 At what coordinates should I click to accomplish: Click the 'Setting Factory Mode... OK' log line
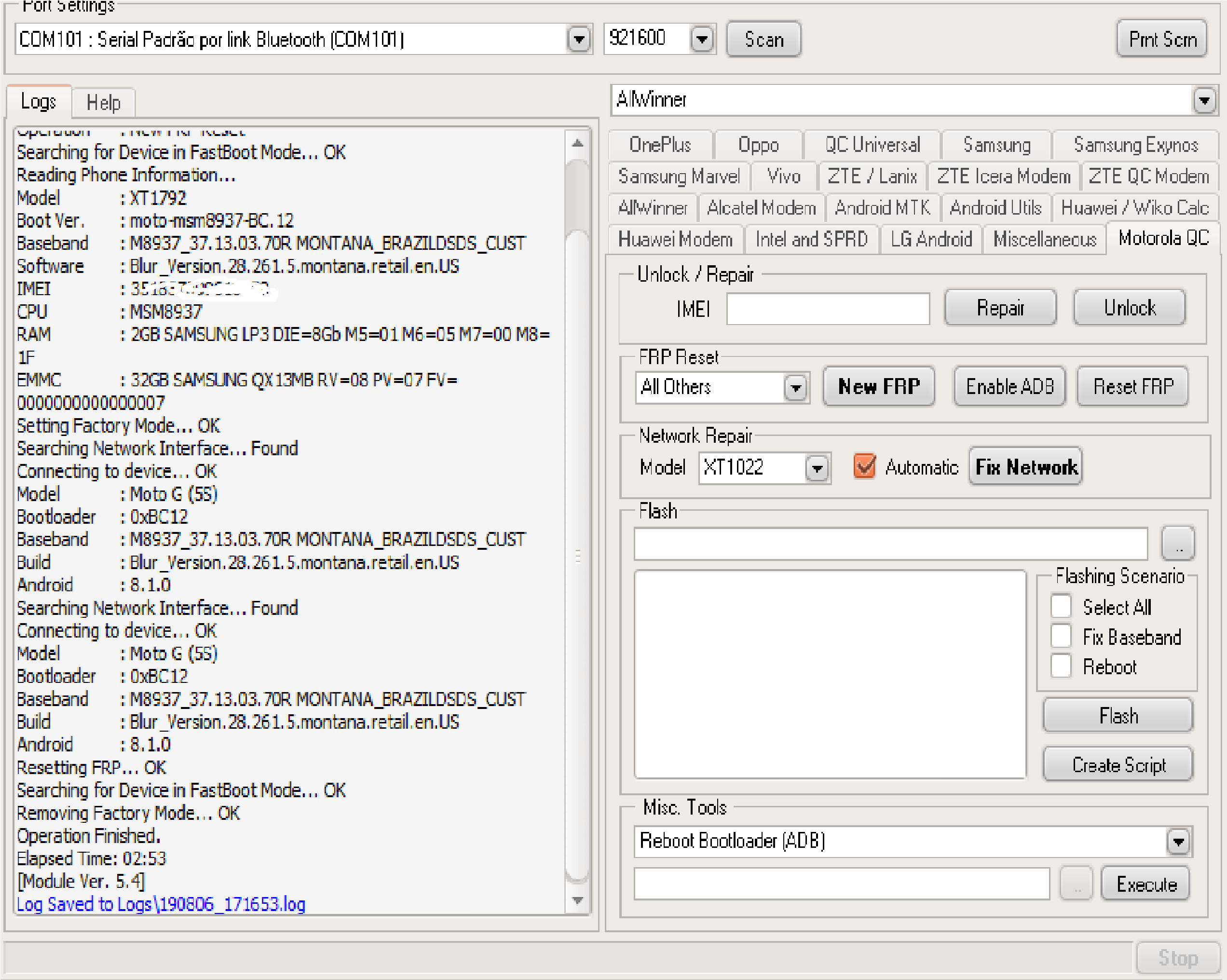pos(118,426)
